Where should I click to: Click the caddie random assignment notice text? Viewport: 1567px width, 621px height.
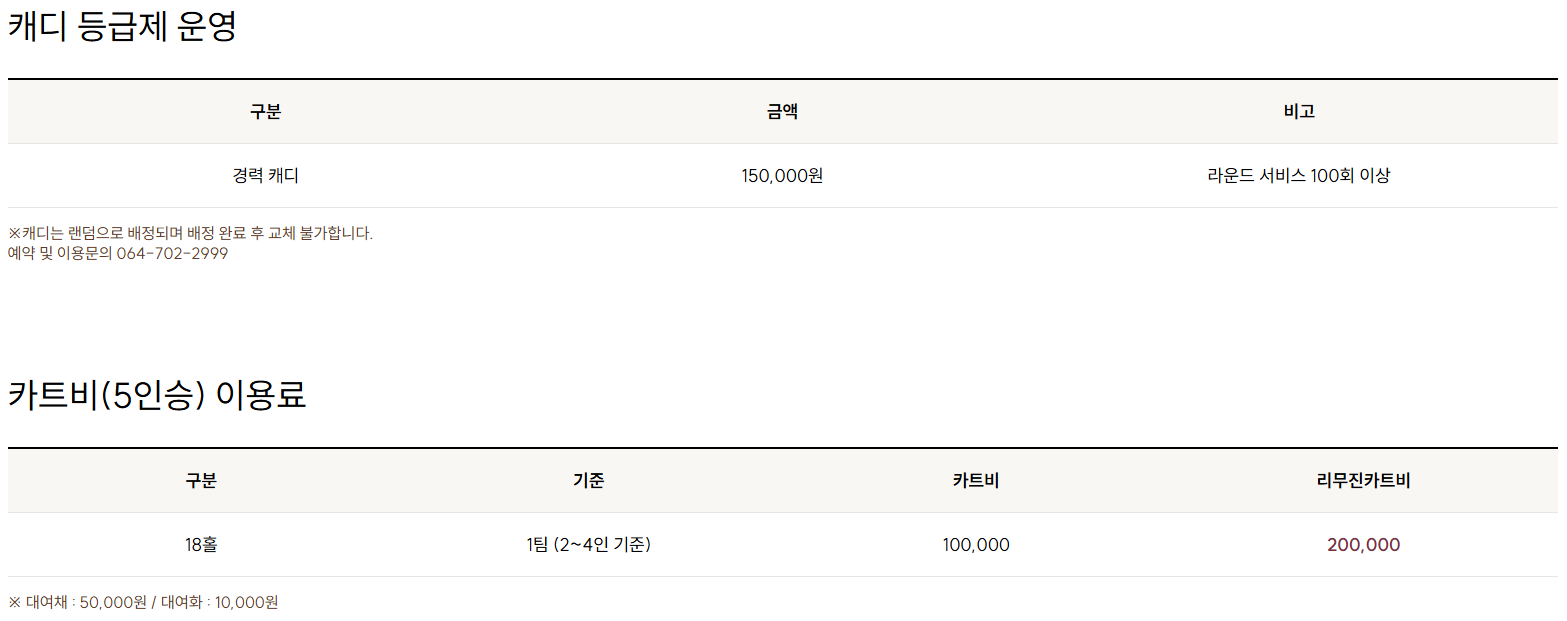(x=190, y=234)
